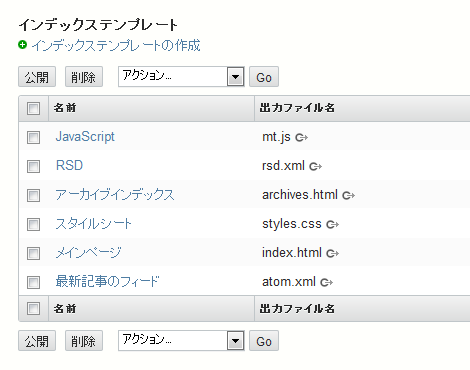
Task: Click the view icon next to styles.css
Action: click(x=332, y=224)
